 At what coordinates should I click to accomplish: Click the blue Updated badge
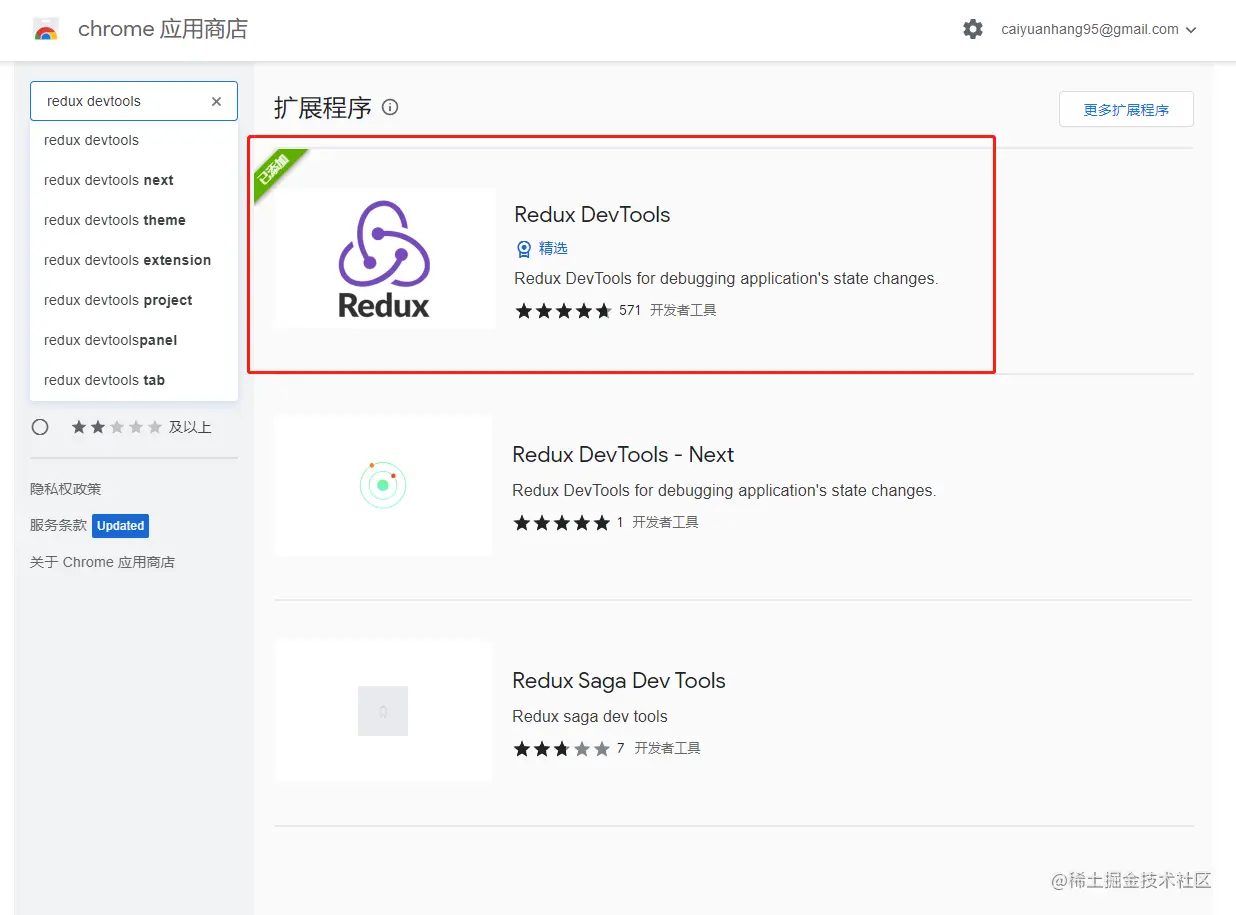[x=121, y=526]
